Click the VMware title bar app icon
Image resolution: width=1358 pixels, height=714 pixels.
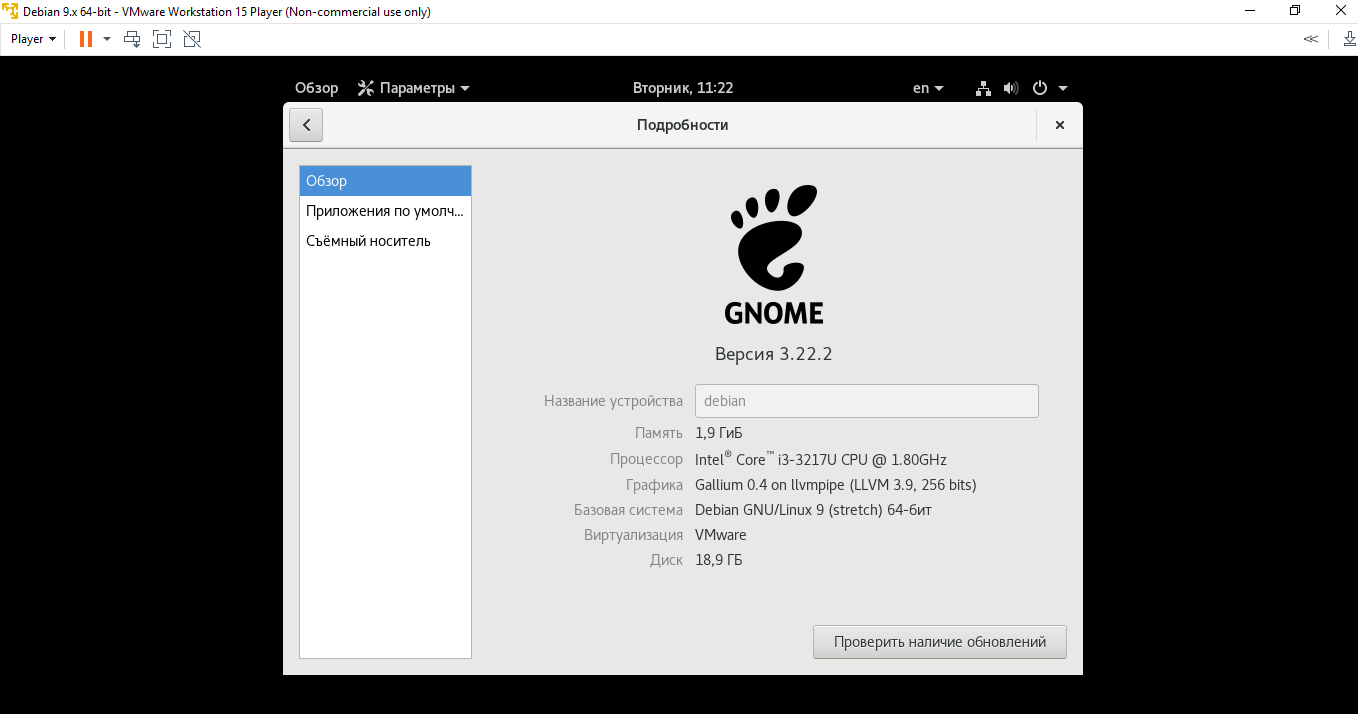(10, 10)
